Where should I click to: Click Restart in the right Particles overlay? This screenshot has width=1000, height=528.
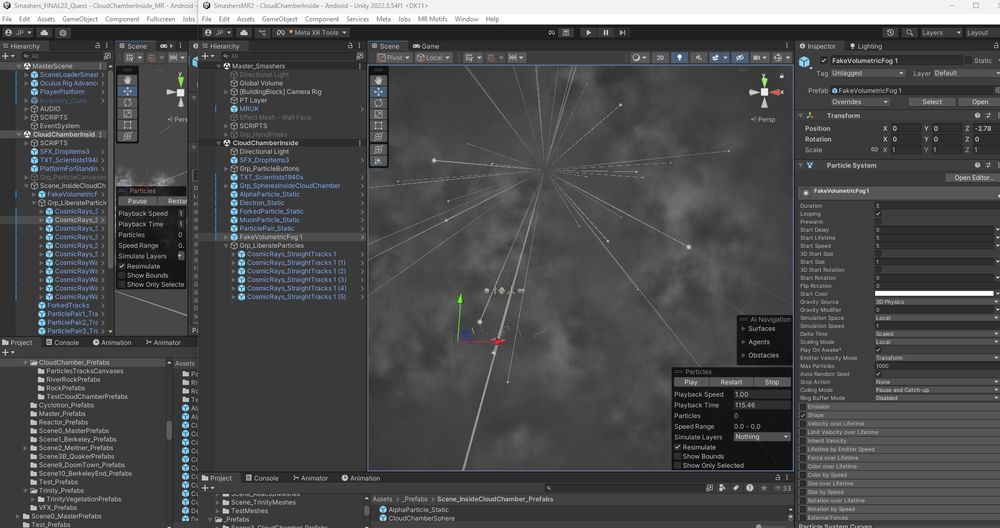tap(731, 382)
